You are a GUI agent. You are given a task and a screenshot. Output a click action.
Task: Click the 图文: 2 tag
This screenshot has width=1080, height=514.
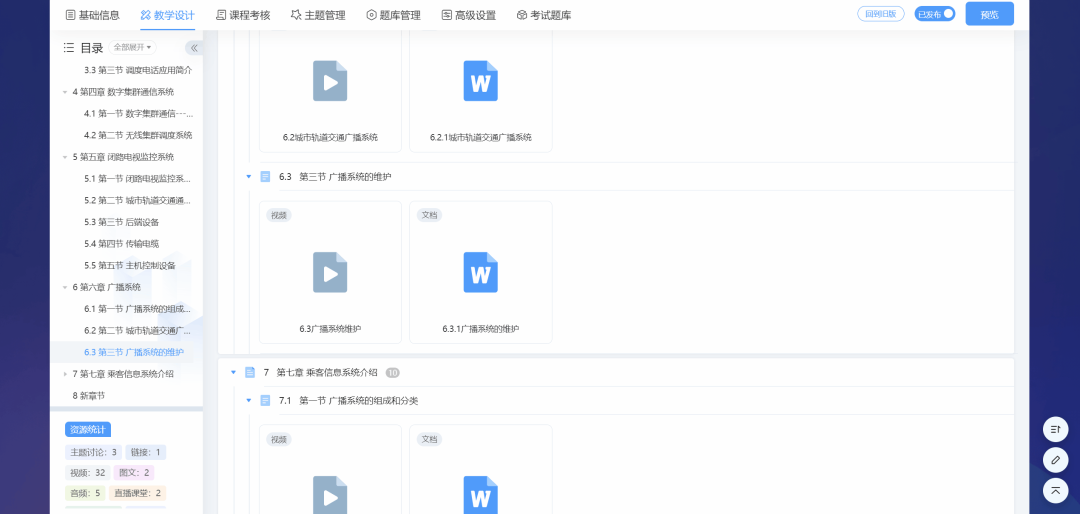134,473
